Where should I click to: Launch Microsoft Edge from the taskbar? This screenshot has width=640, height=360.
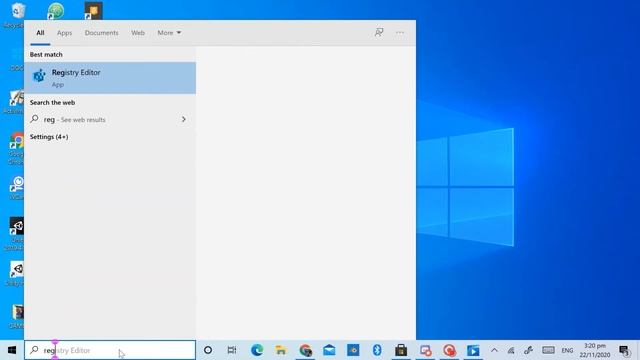click(x=257, y=350)
